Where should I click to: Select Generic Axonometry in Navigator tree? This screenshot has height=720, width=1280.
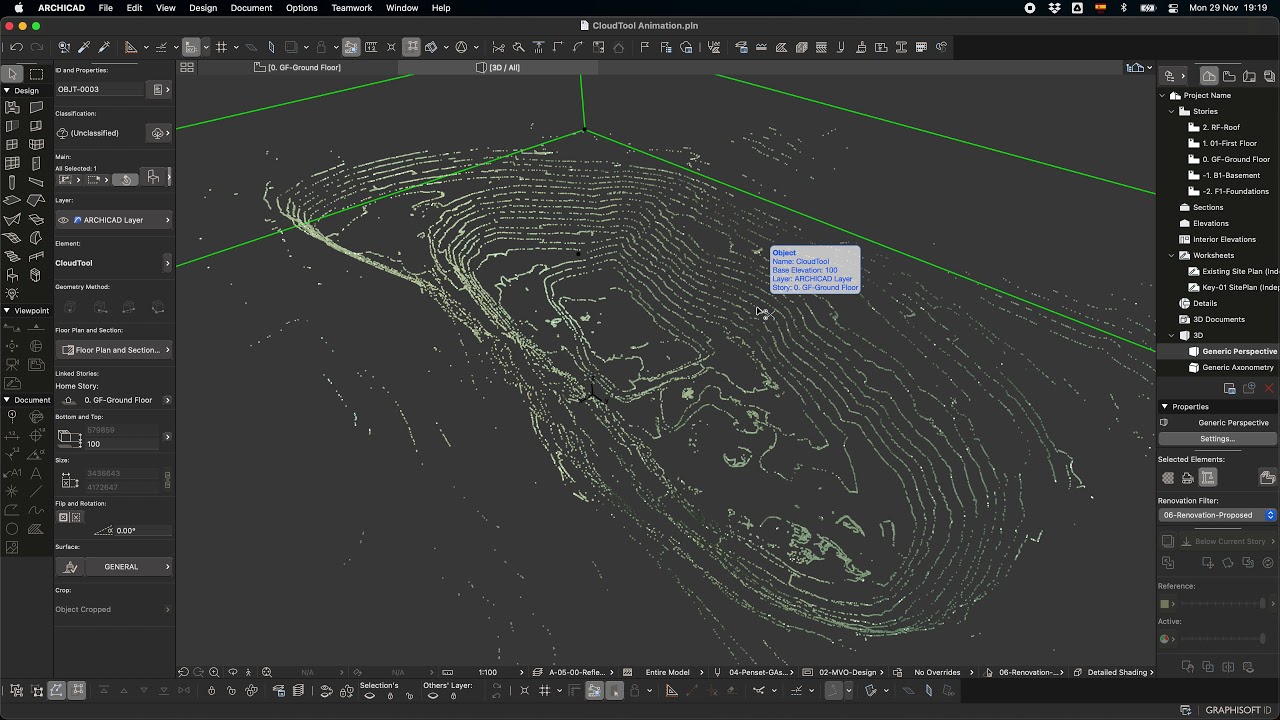coord(1238,368)
